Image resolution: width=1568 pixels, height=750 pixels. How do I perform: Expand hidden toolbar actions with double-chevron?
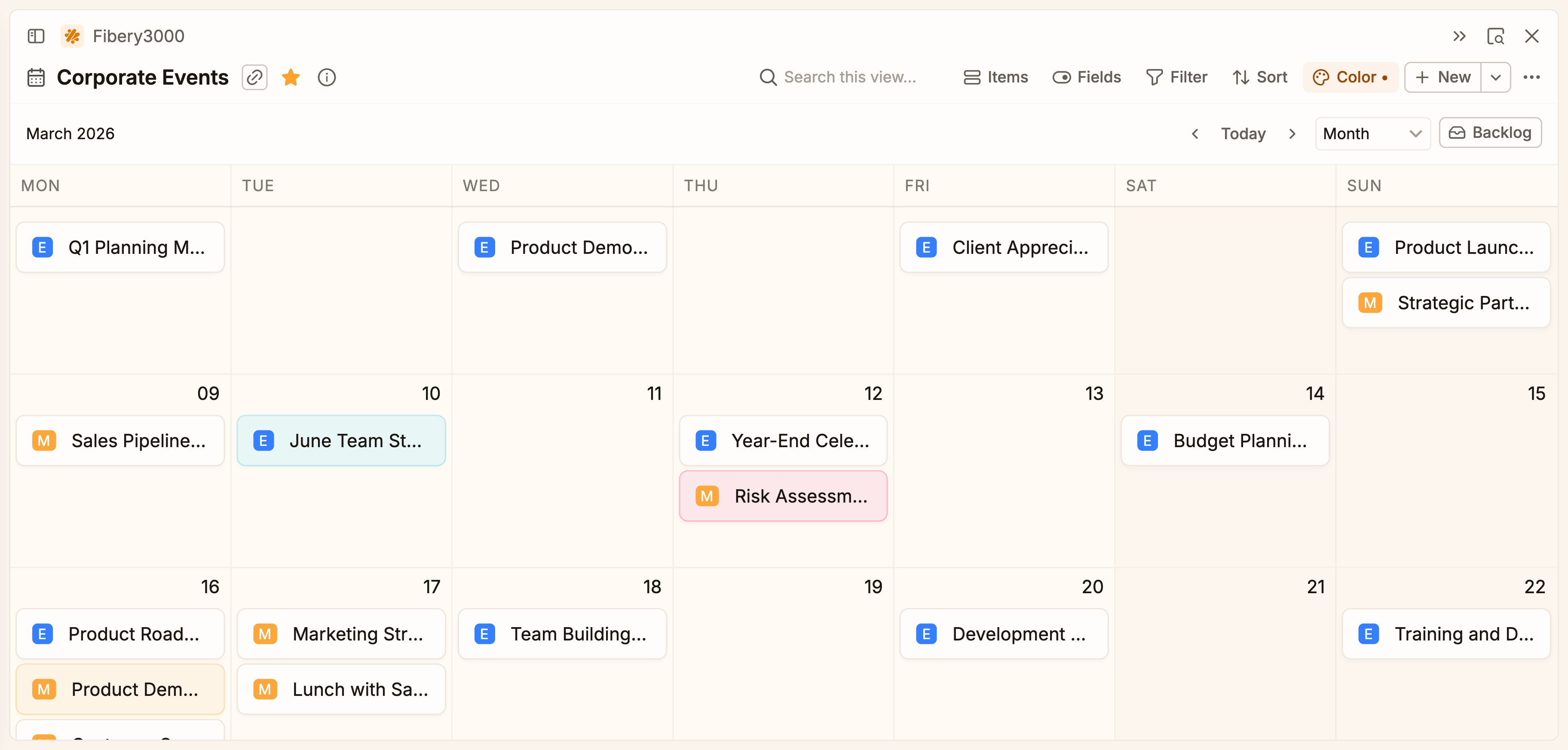coord(1459,36)
